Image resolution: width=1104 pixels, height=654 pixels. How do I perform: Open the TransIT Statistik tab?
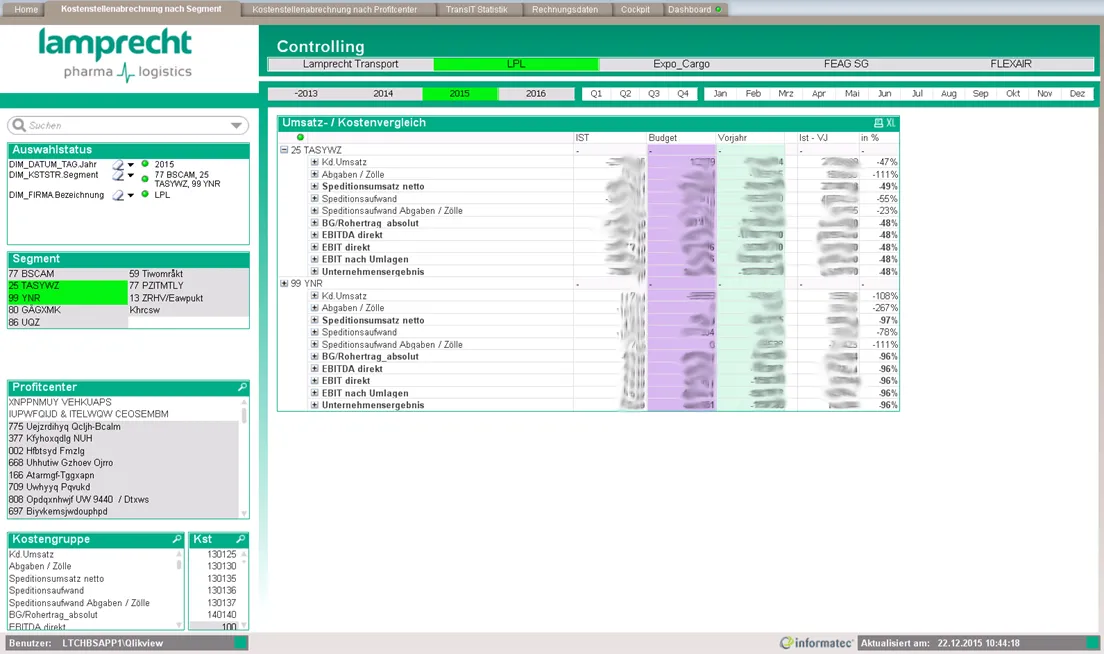[x=476, y=9]
